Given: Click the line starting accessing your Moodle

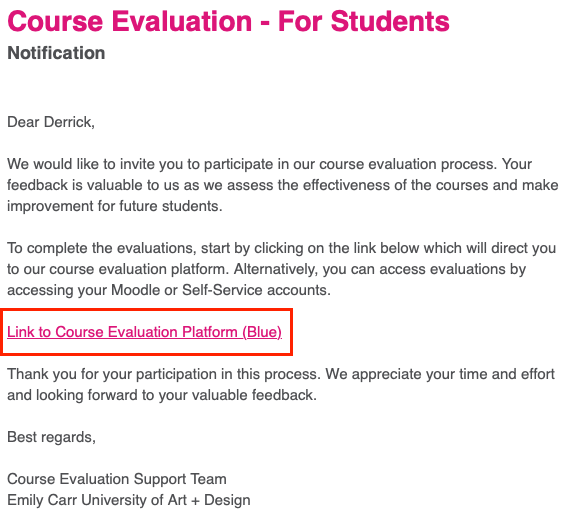Looking at the screenshot, I should coord(169,290).
